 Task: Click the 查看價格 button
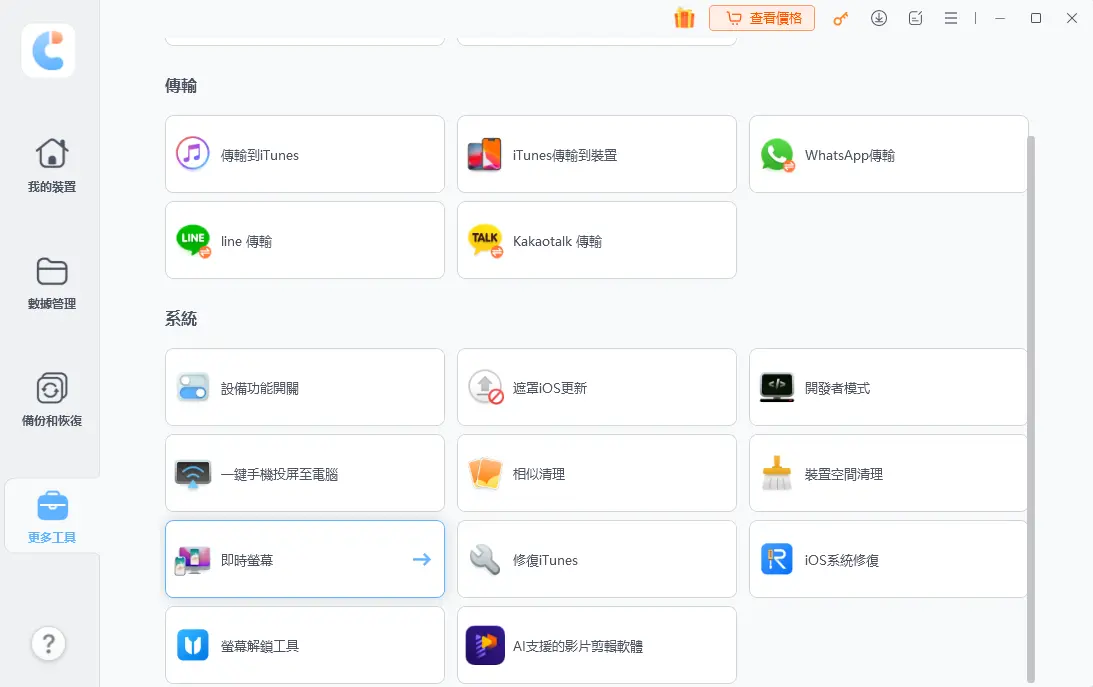762,18
